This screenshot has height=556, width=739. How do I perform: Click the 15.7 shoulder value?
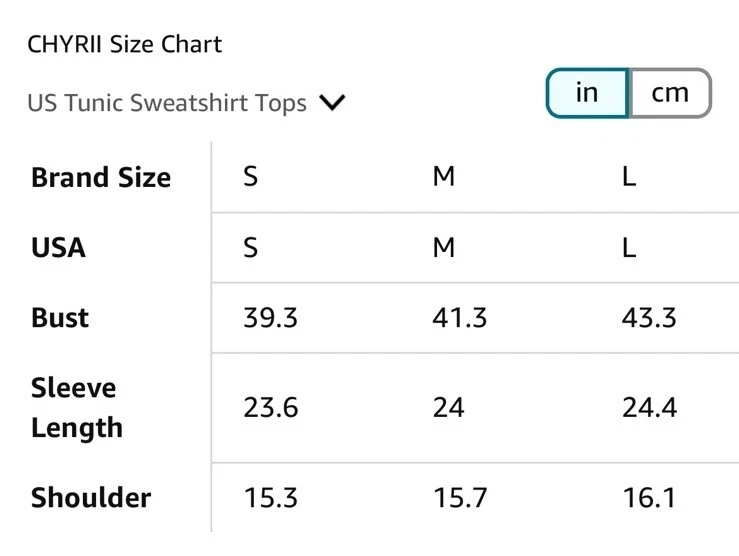[x=460, y=498]
